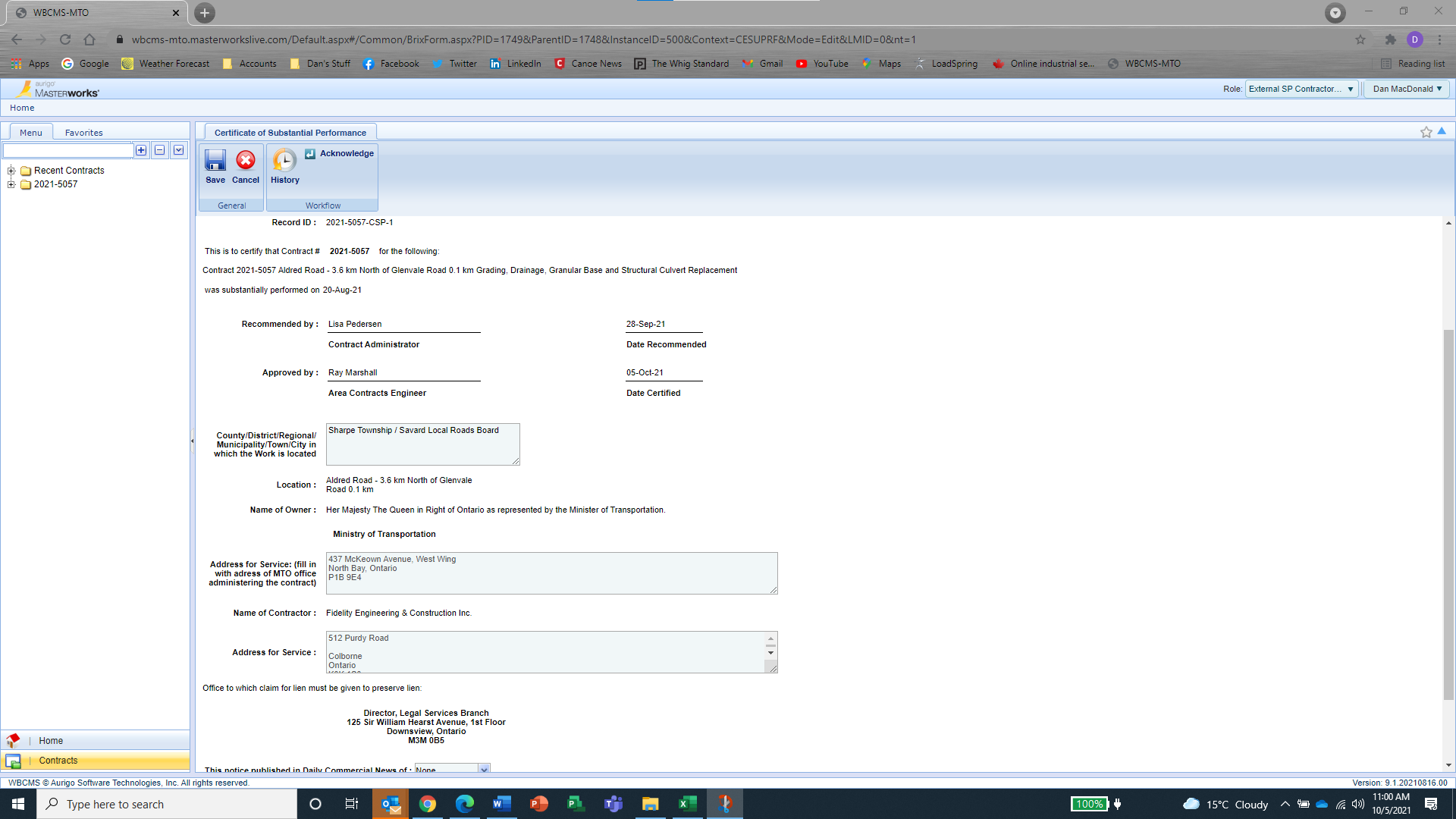1456x819 pixels.
Task: Open tree options dropdown icon
Action: 179,150
